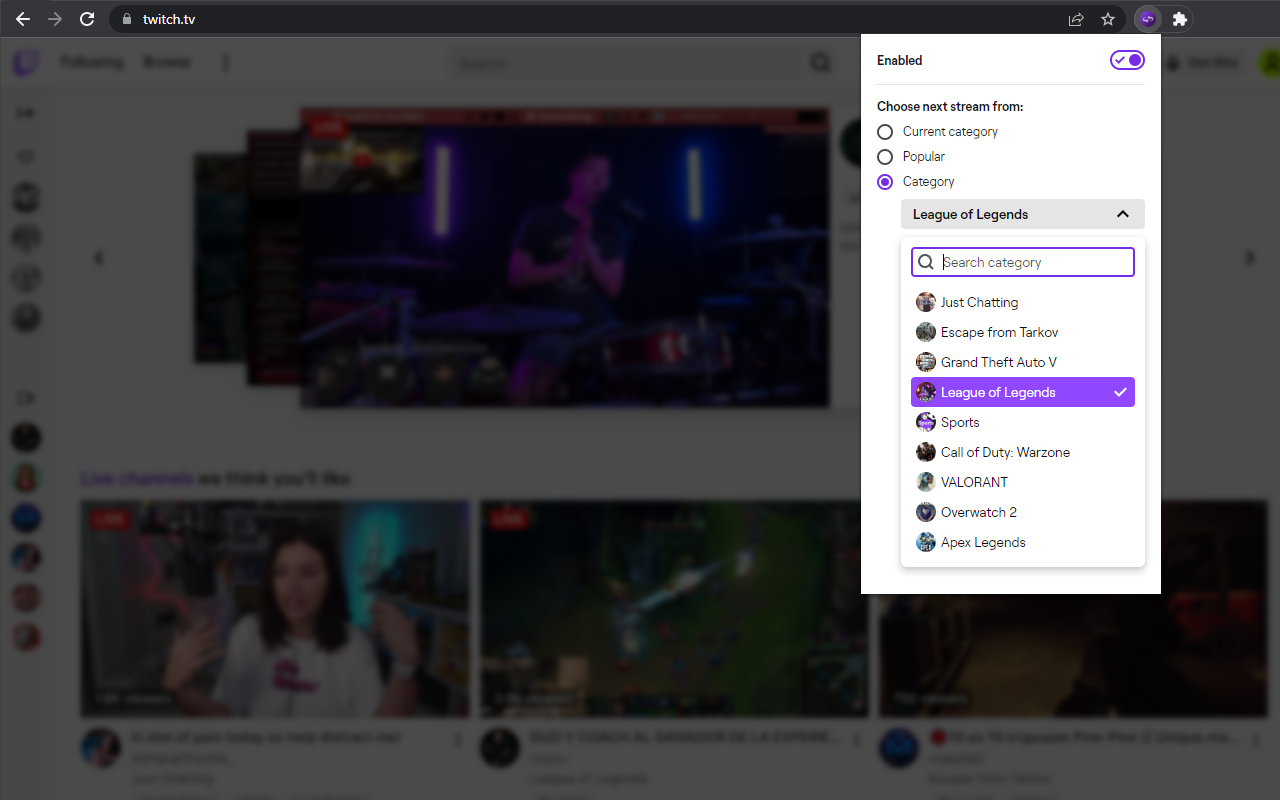The width and height of the screenshot is (1280, 800).
Task: Open the Browse page link
Action: pos(166,62)
